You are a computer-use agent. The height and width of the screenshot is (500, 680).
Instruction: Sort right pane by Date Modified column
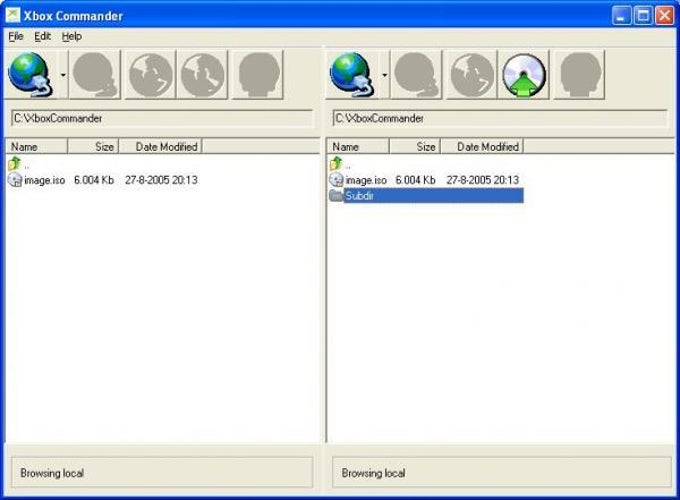482,147
